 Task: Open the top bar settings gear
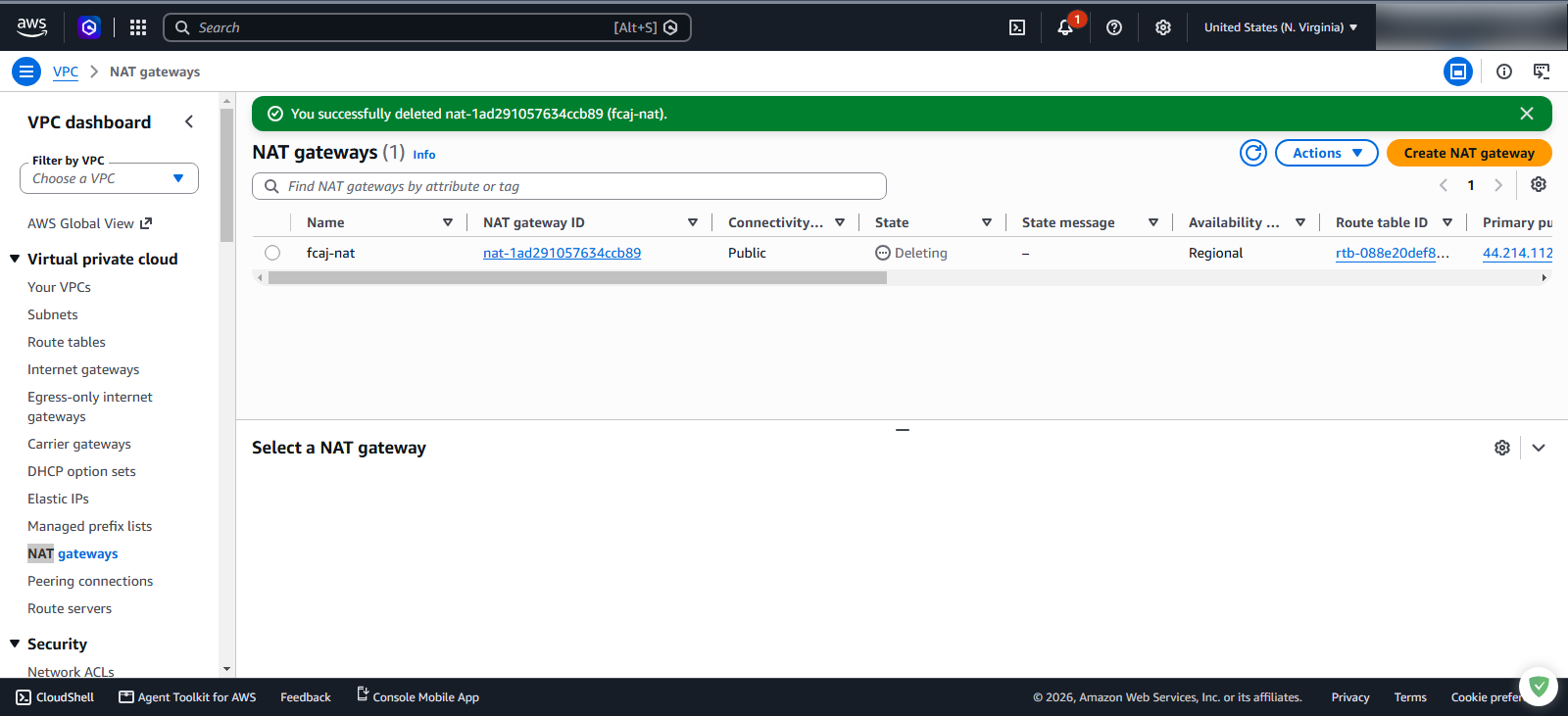[1163, 27]
